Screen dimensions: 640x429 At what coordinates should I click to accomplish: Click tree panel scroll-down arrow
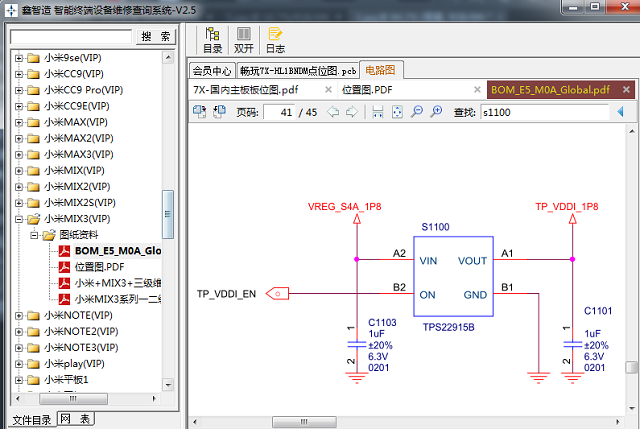pyautogui.click(x=168, y=384)
